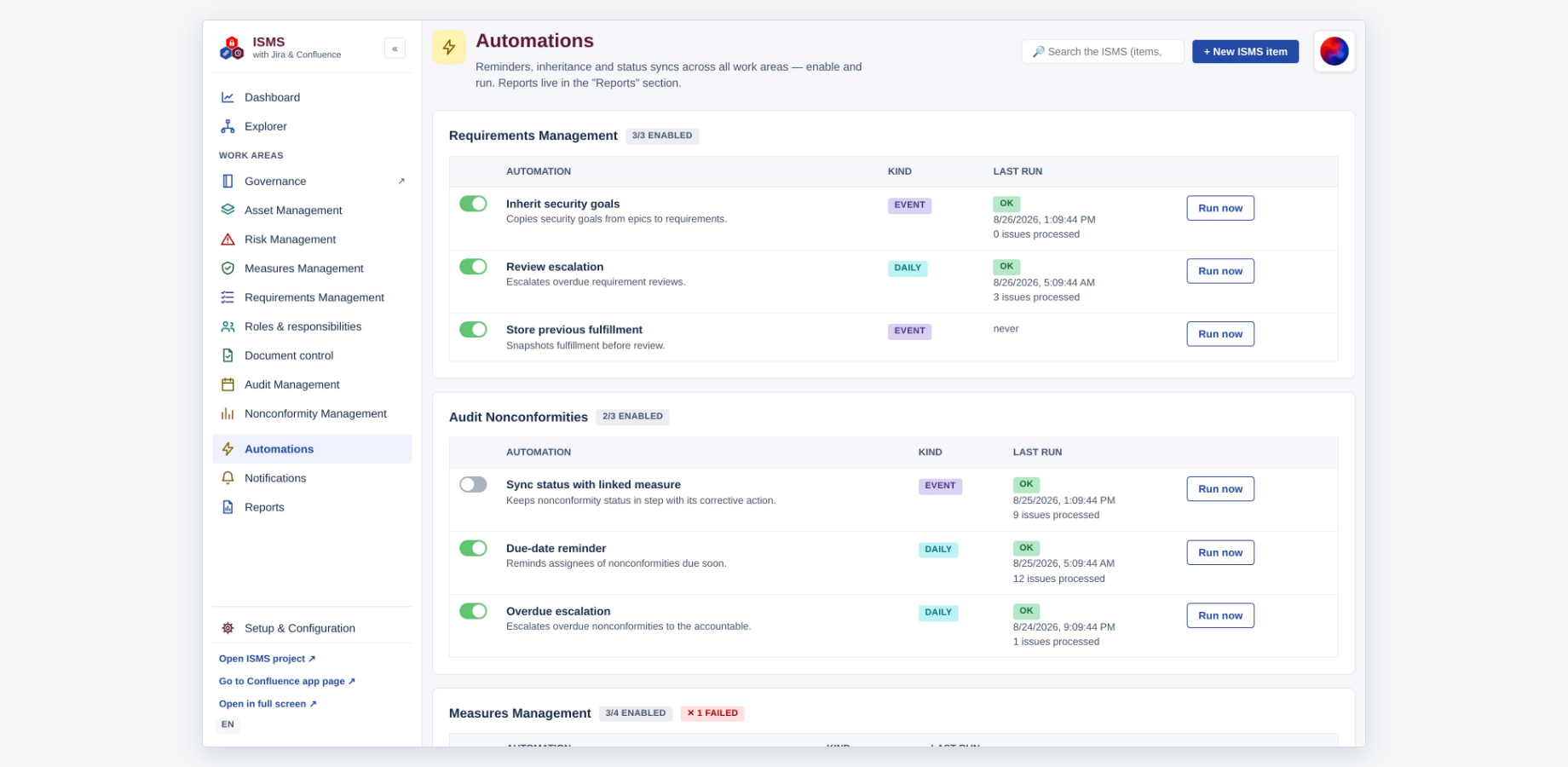Run Sync status with linked measure now
Image resolution: width=1568 pixels, height=767 pixels.
point(1220,489)
